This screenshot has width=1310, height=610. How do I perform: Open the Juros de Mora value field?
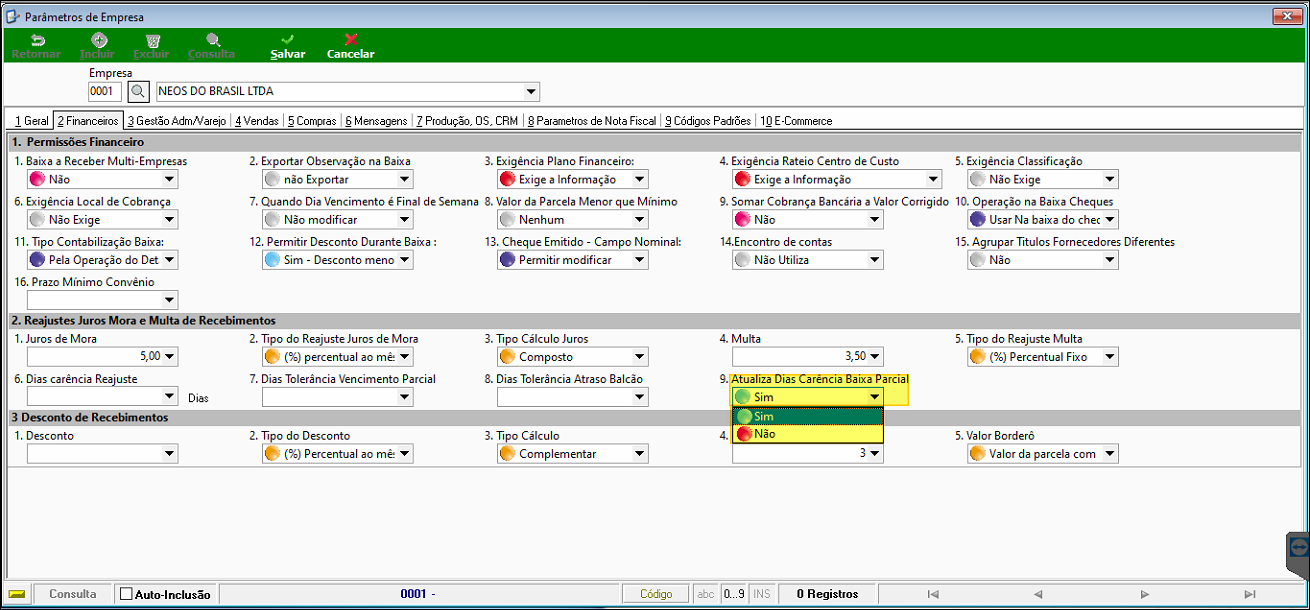click(102, 357)
